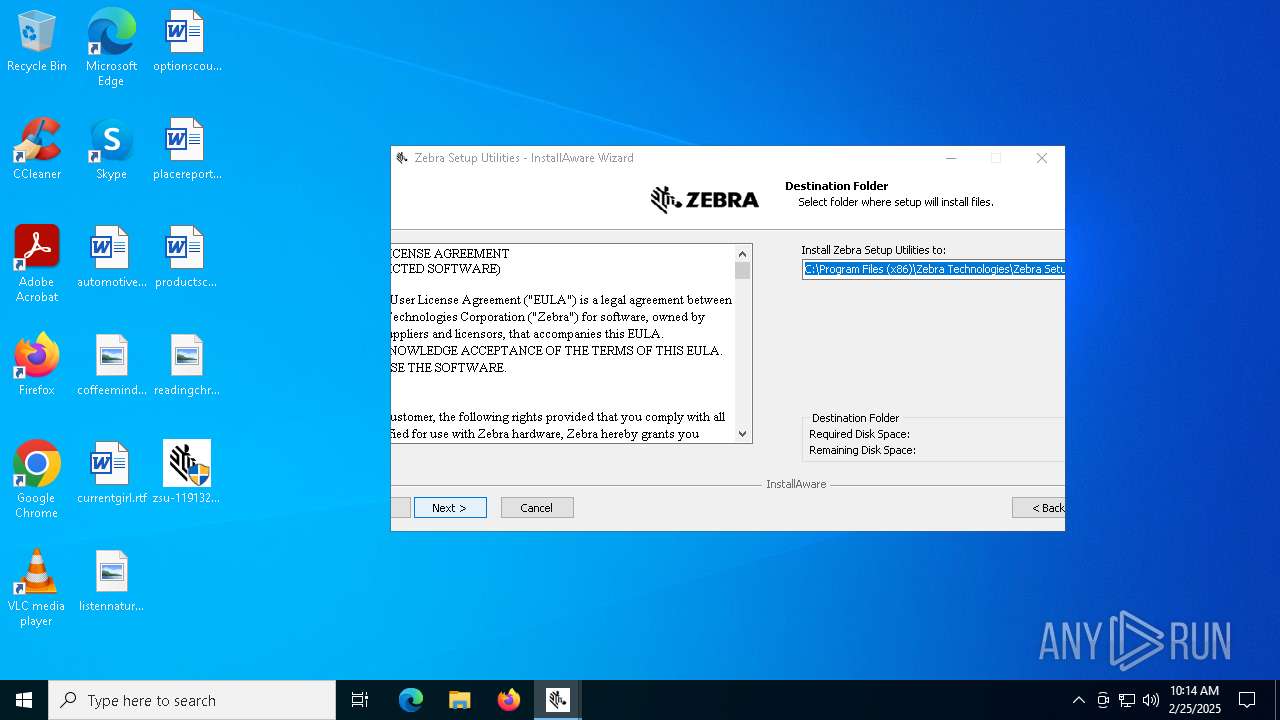
Task: Select currentgirl.rtf document icon
Action: (x=111, y=474)
